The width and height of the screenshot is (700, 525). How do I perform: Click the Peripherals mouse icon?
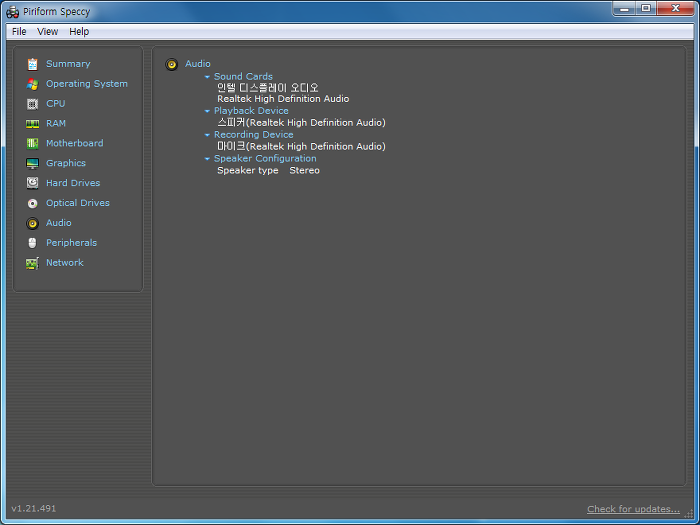click(x=32, y=243)
